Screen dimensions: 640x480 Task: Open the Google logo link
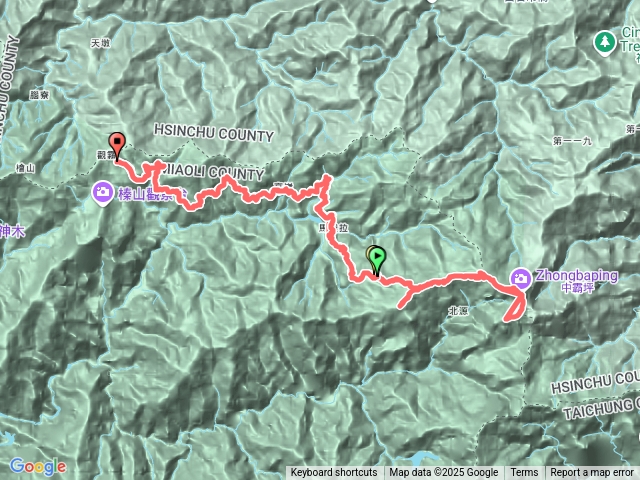coord(38,467)
